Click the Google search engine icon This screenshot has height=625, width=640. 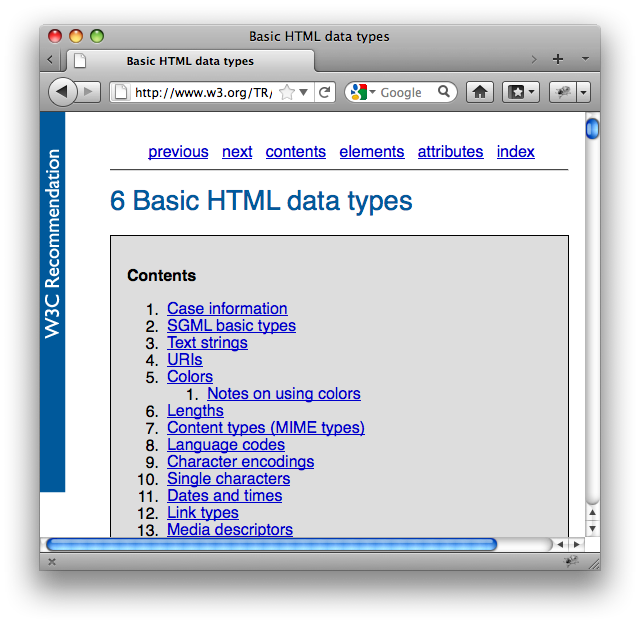click(x=358, y=92)
